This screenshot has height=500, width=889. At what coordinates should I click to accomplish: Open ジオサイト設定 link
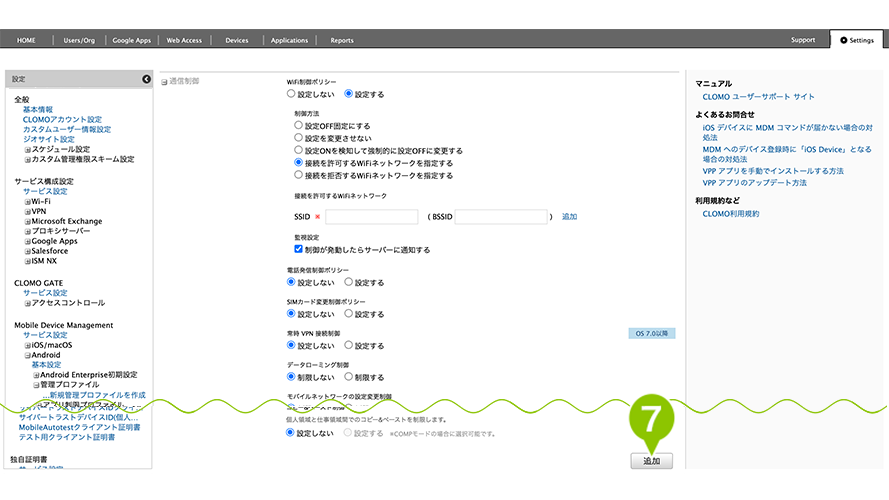[x=49, y=139]
